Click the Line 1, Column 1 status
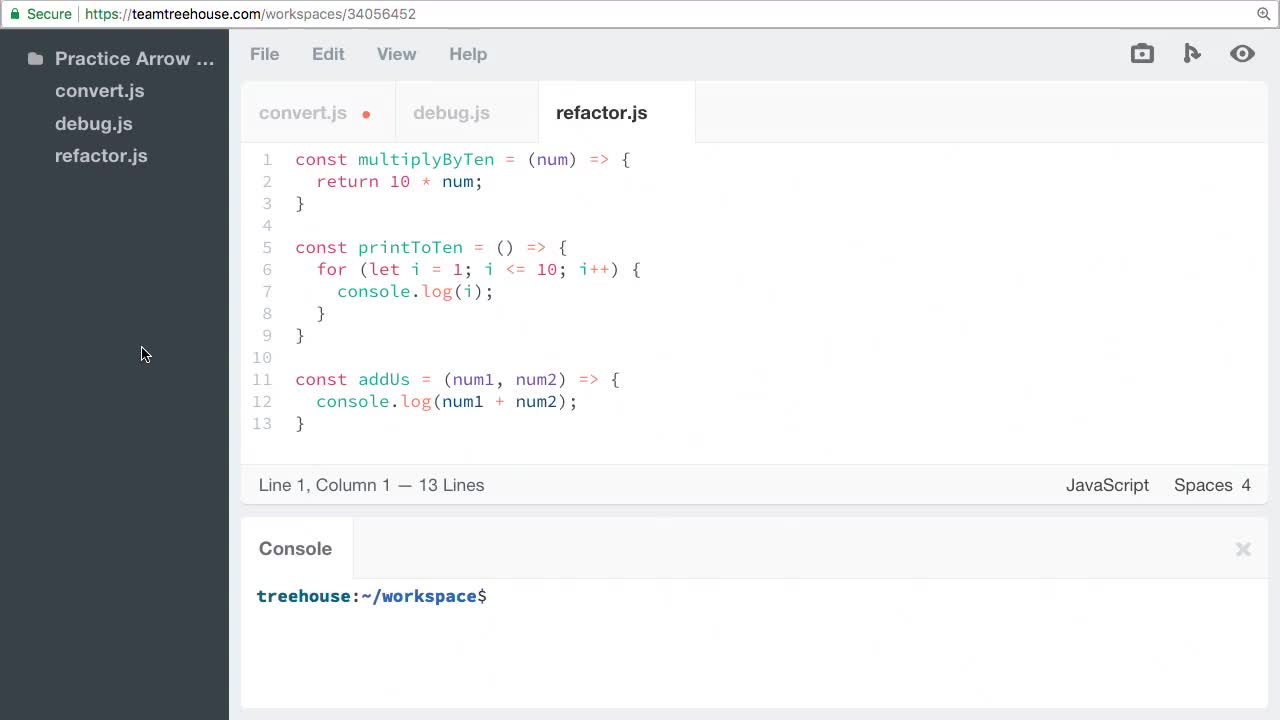This screenshot has width=1280, height=720. pos(325,485)
